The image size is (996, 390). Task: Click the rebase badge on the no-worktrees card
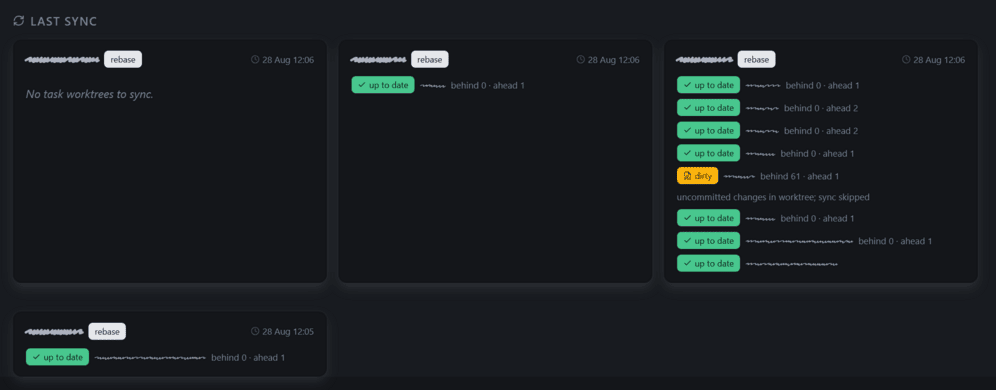(x=123, y=59)
